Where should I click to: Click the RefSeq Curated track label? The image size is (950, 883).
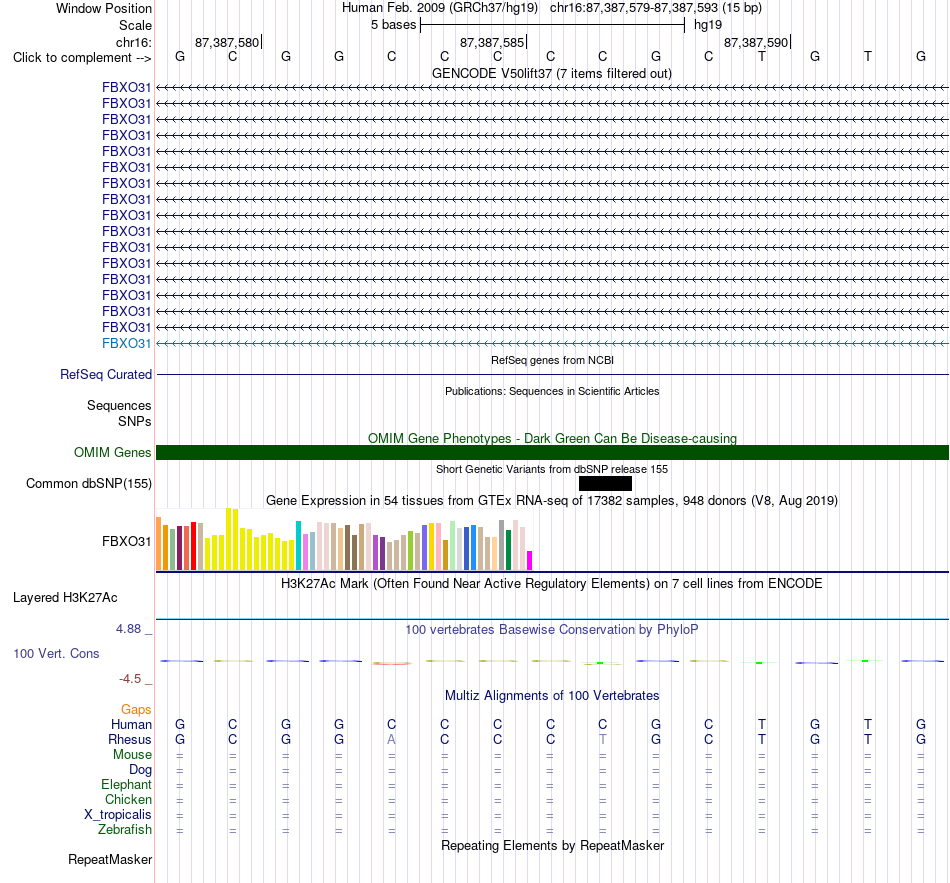(x=105, y=375)
